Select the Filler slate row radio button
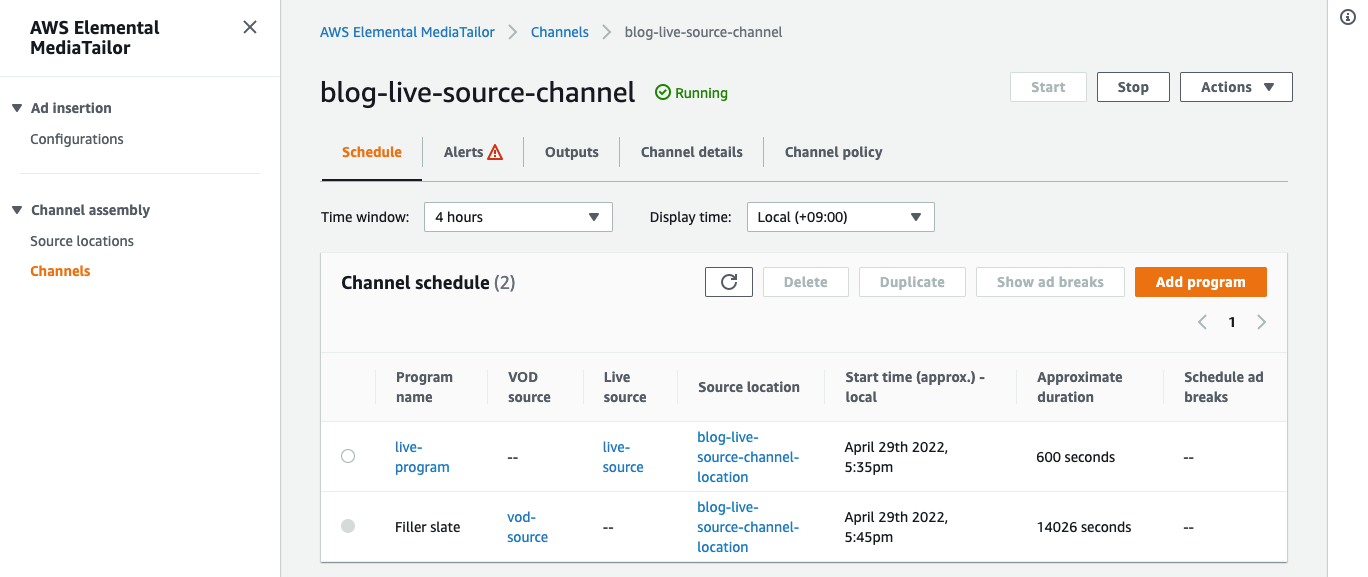1368x577 pixels. pos(348,526)
